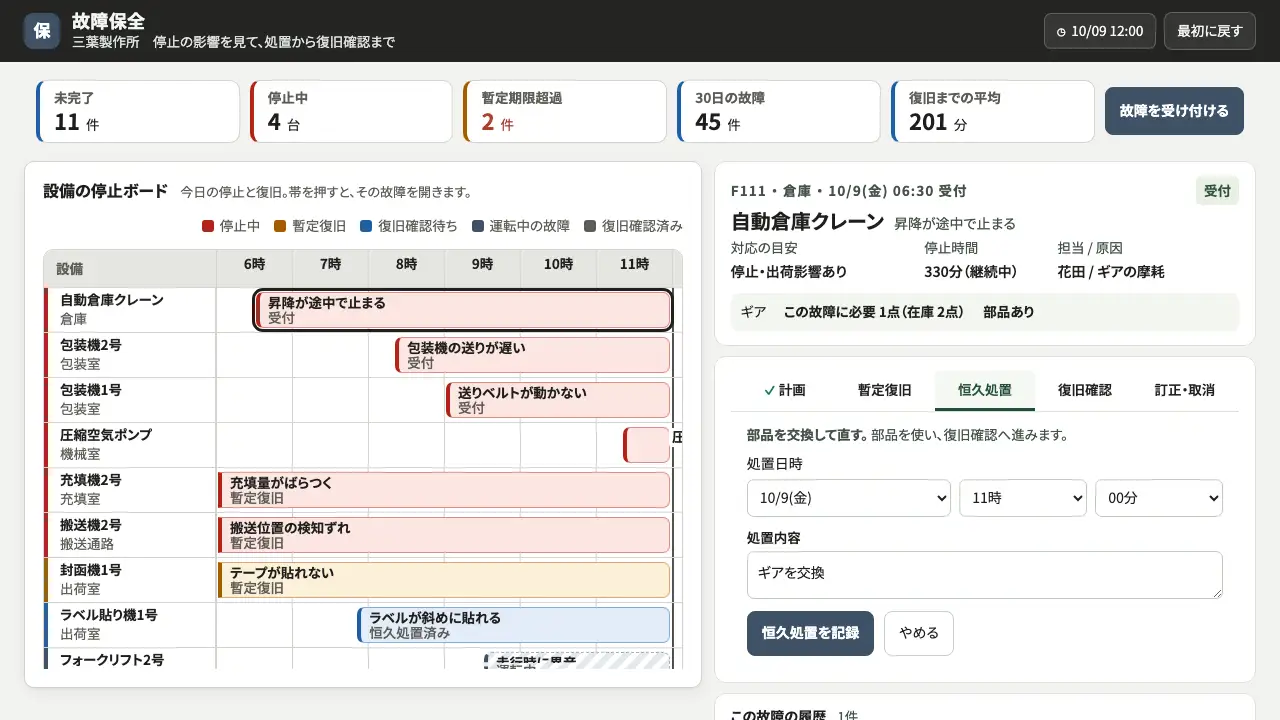
Task: Click the 保 app logo icon
Action: (42, 31)
